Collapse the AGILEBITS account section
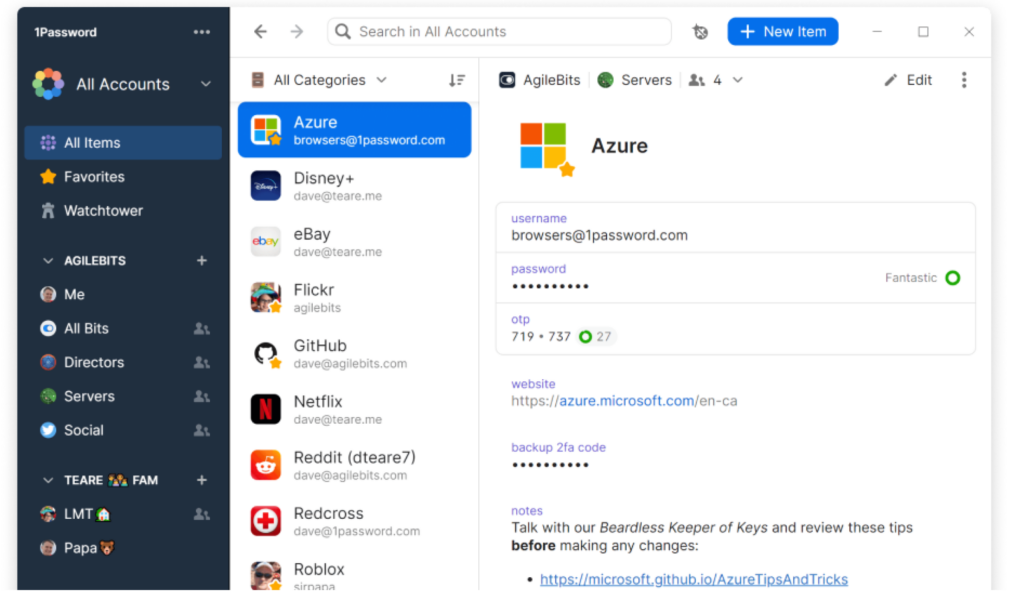 [x=48, y=260]
